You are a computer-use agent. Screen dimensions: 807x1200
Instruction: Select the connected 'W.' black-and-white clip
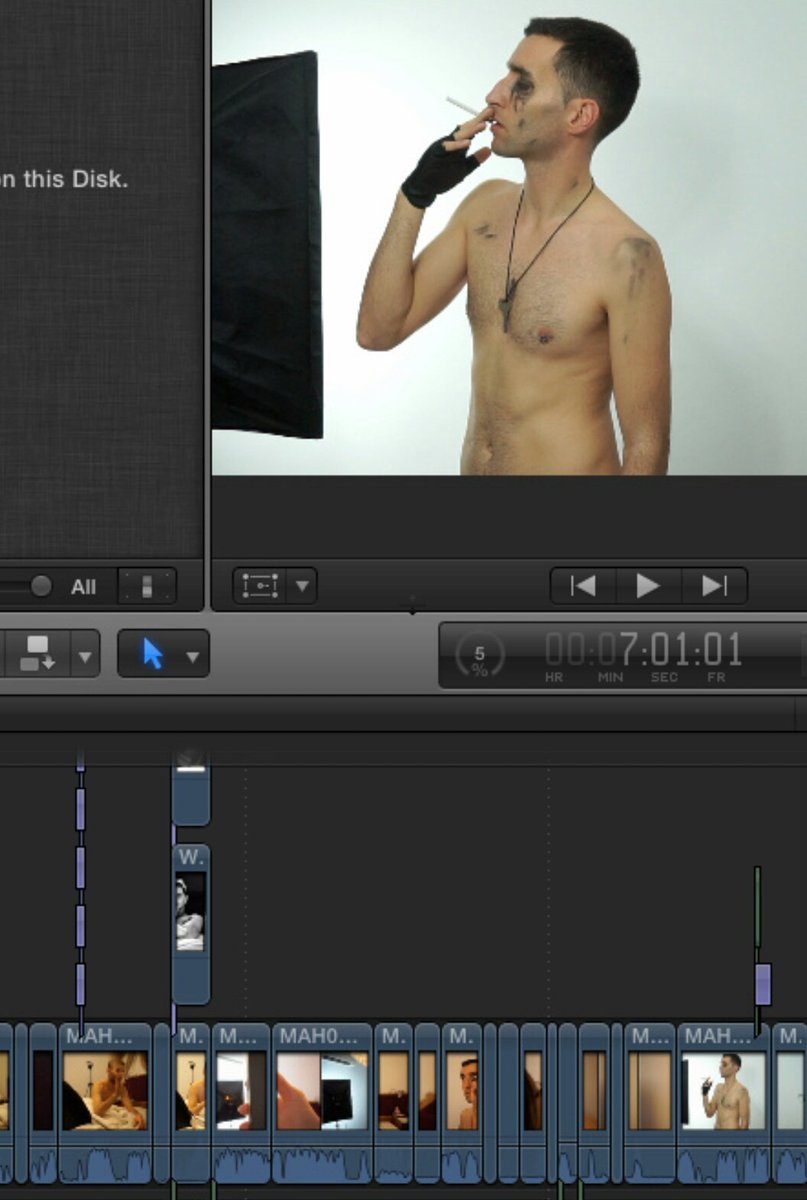191,924
